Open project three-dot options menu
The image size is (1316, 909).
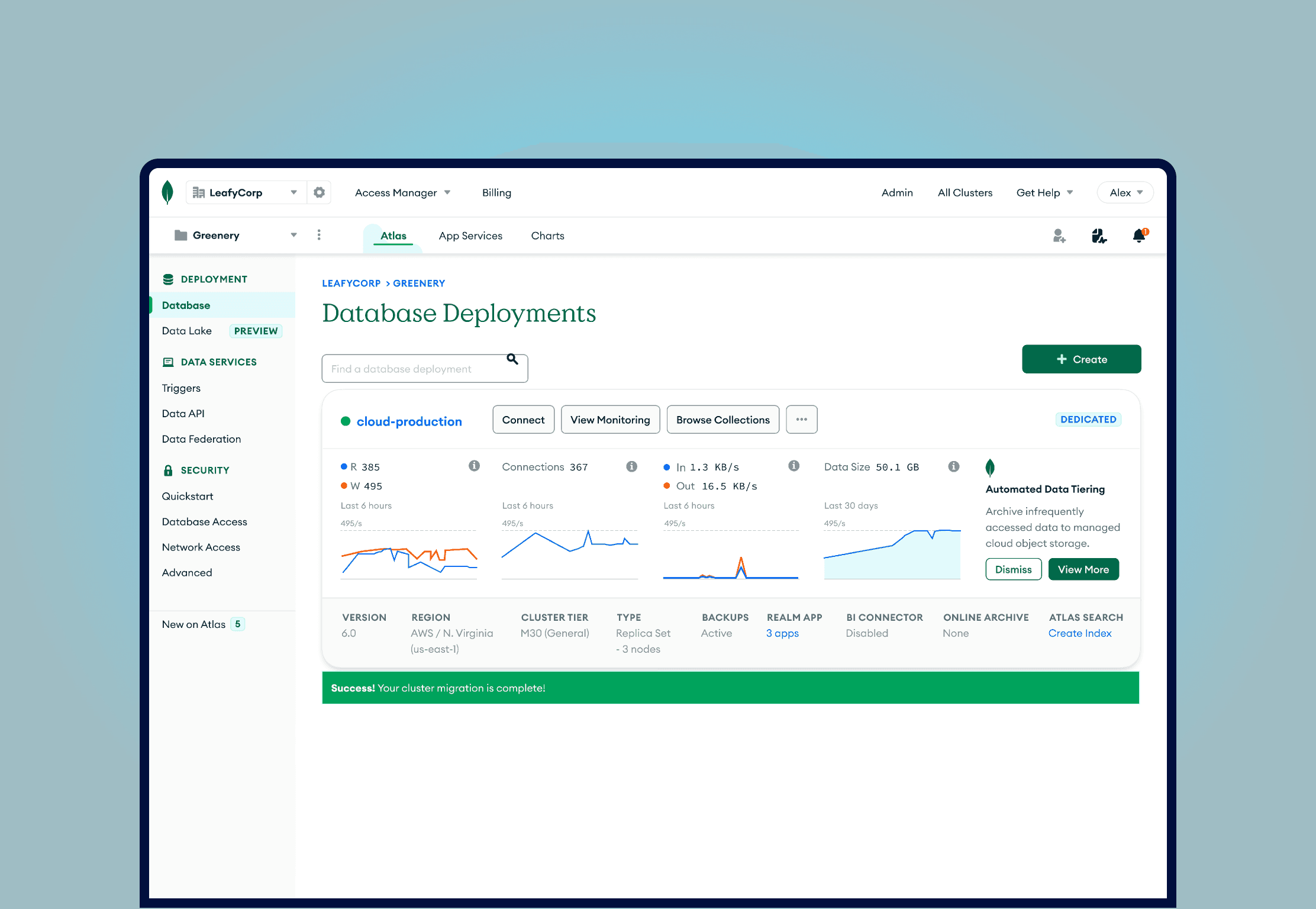[x=319, y=235]
